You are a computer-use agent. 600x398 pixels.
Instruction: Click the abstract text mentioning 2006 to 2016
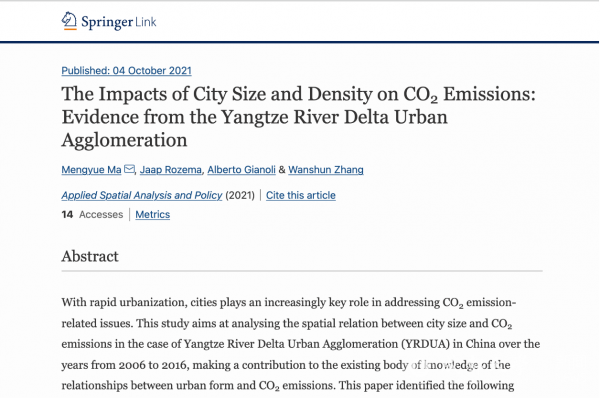(x=125, y=365)
